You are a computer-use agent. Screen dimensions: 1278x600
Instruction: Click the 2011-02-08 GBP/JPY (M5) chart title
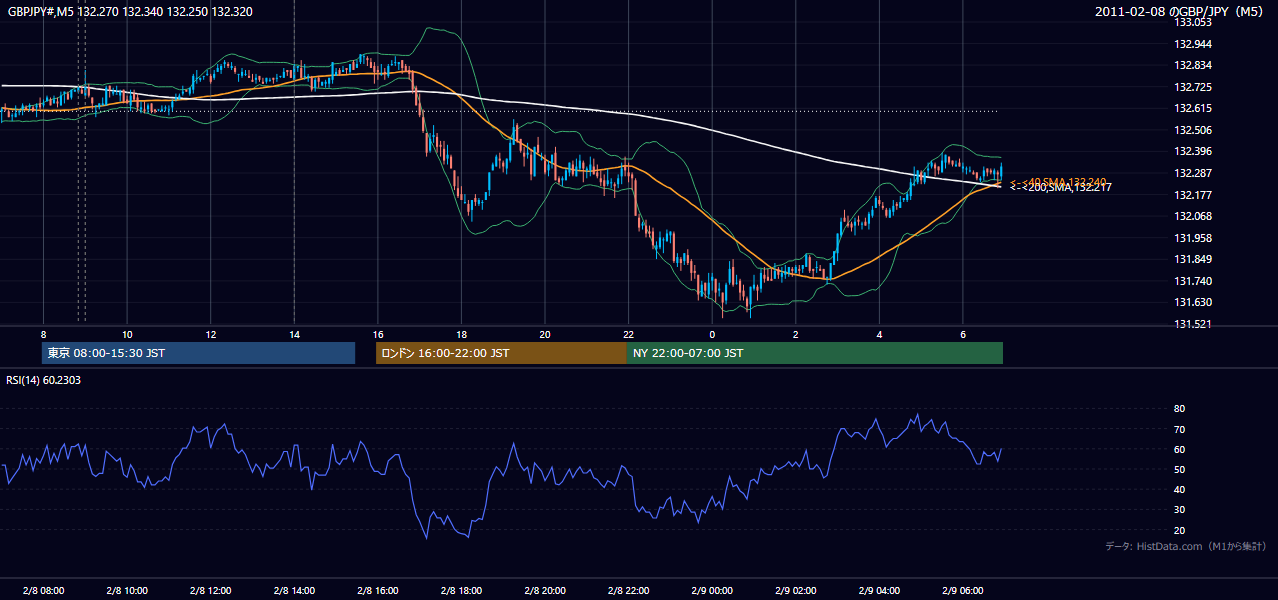pos(1181,12)
